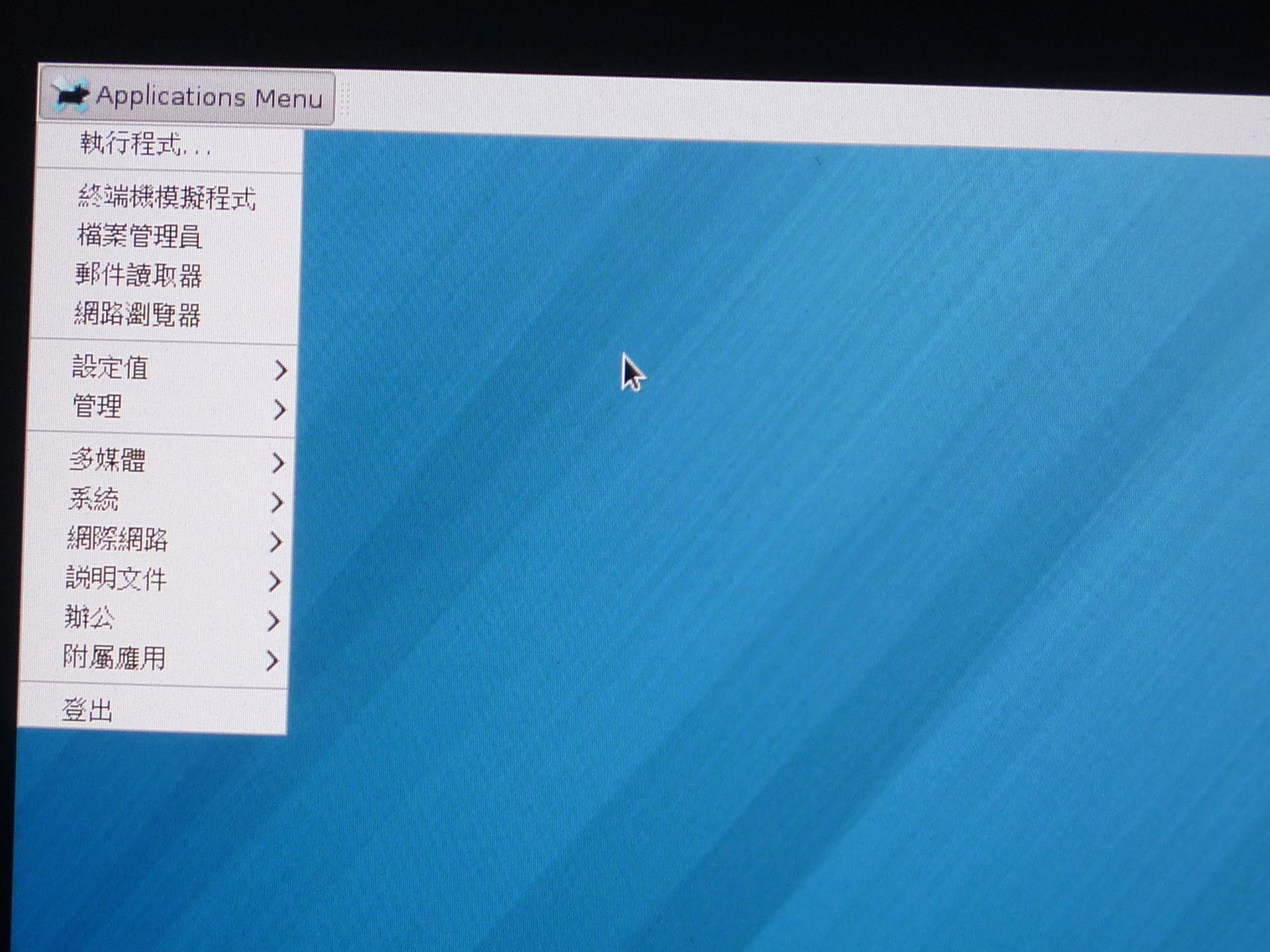1270x952 pixels.
Task: Expand the 附屬應用 accessories submenu arrow
Action: pos(272,661)
